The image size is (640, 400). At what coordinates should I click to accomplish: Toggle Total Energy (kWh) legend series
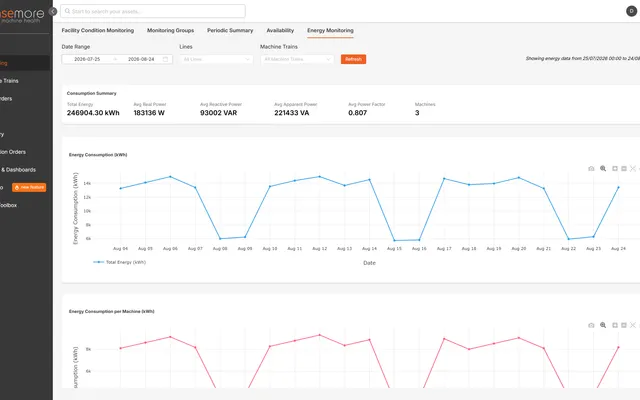(120, 262)
